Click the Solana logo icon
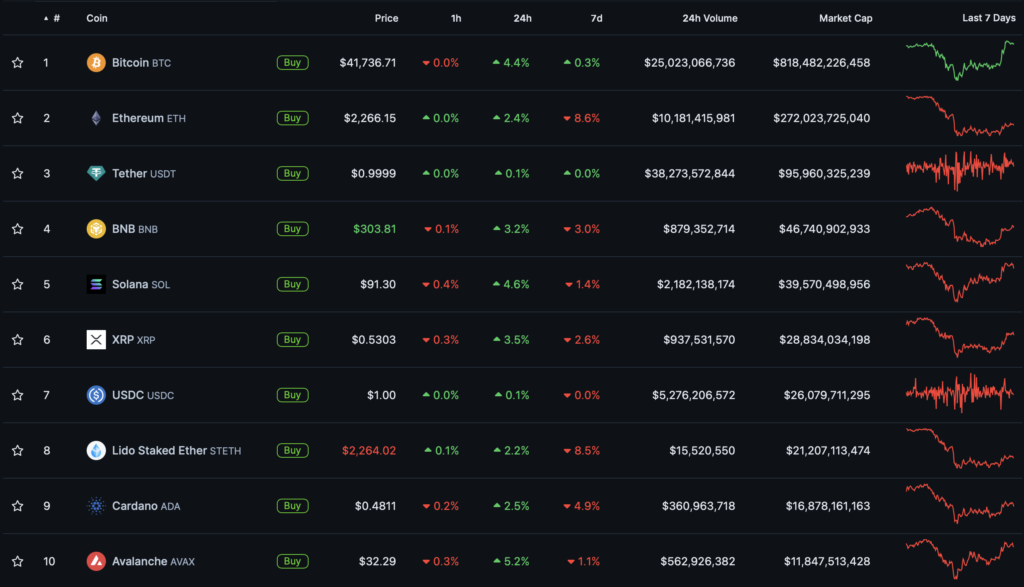 tap(96, 284)
